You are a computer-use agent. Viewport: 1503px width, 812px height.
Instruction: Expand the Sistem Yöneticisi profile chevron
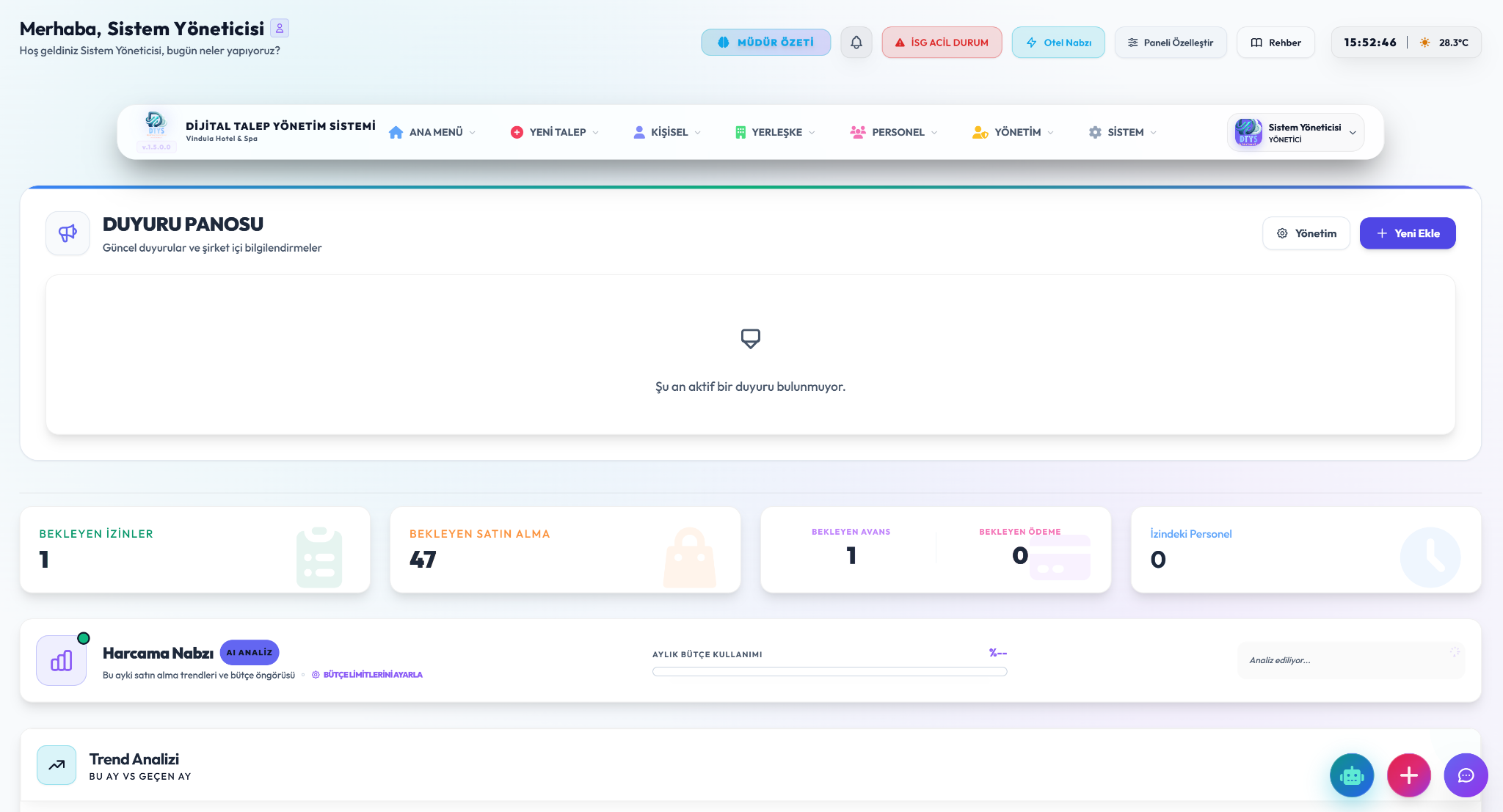1353,133
